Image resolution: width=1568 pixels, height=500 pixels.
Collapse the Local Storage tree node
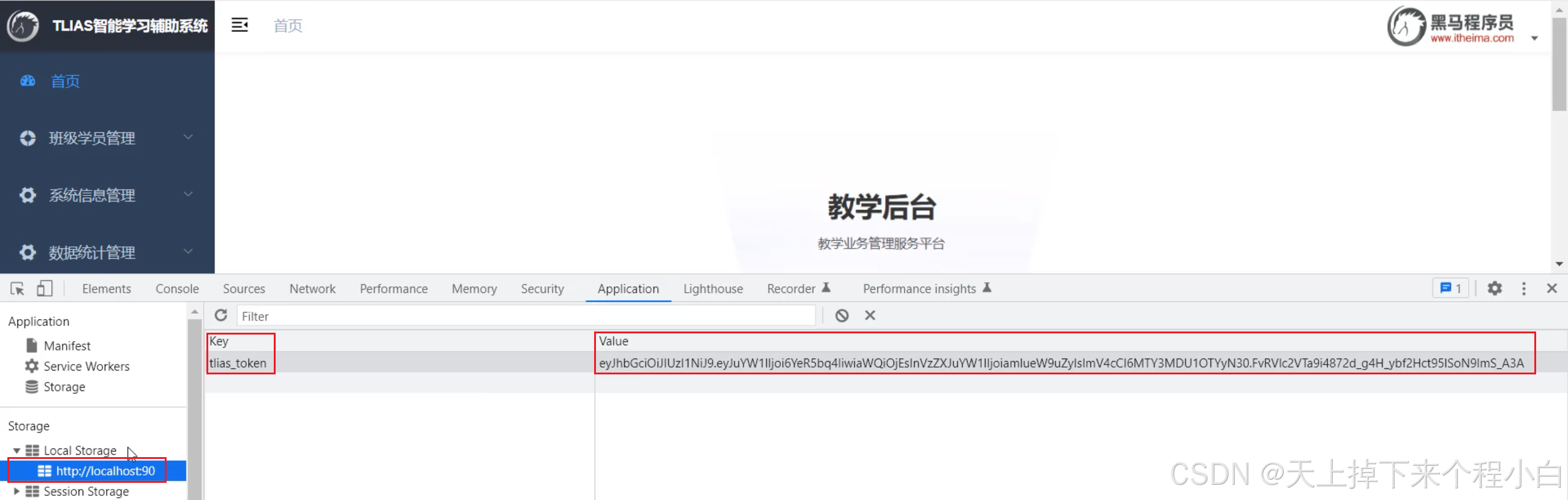pos(17,450)
